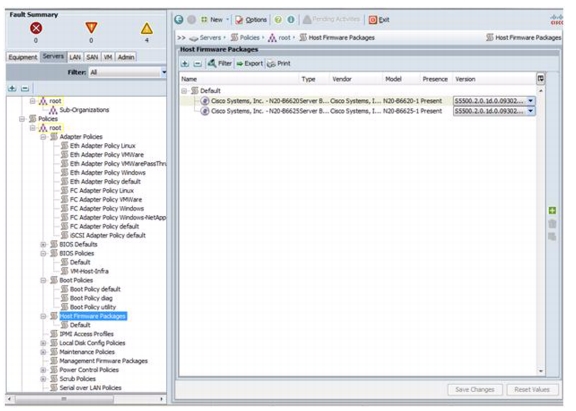The width and height of the screenshot is (576, 411).
Task: Click the Exit button in toolbar
Action: point(379,19)
